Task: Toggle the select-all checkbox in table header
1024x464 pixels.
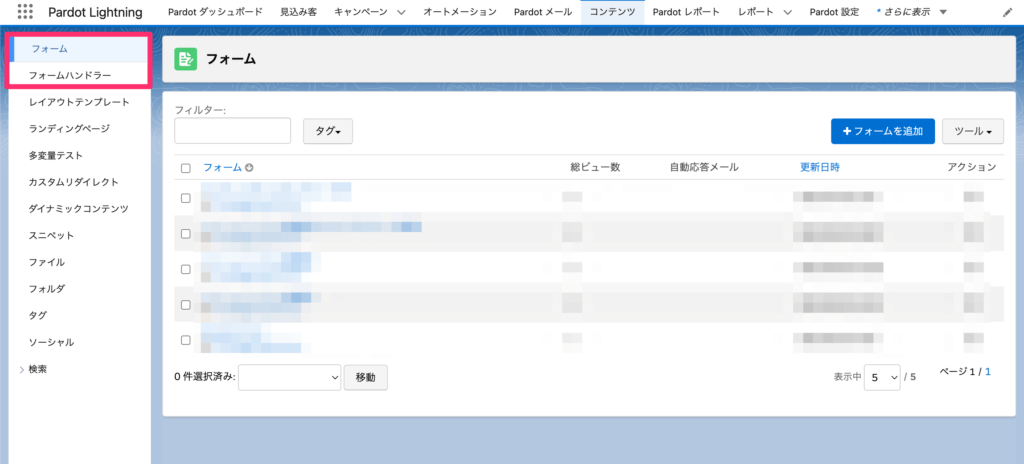Action: tap(185, 168)
